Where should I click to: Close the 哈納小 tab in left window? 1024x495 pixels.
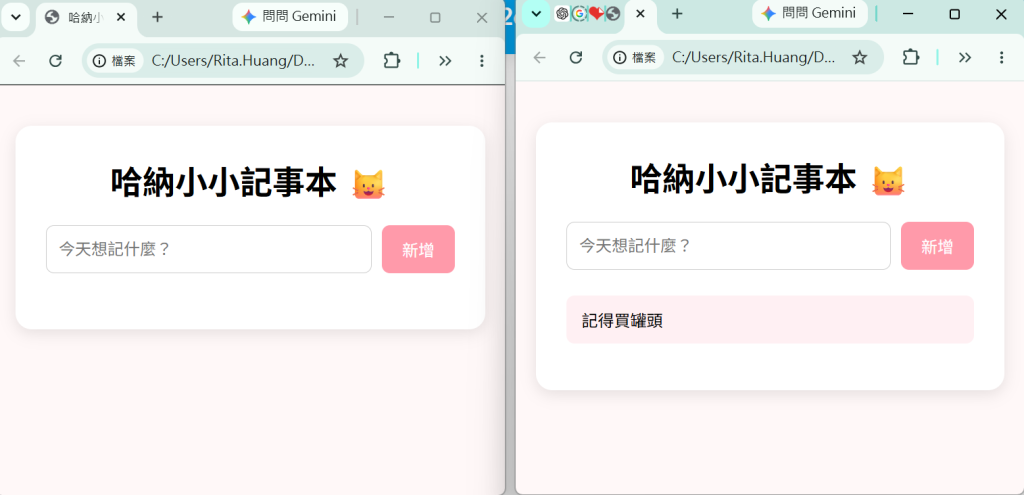[x=121, y=18]
